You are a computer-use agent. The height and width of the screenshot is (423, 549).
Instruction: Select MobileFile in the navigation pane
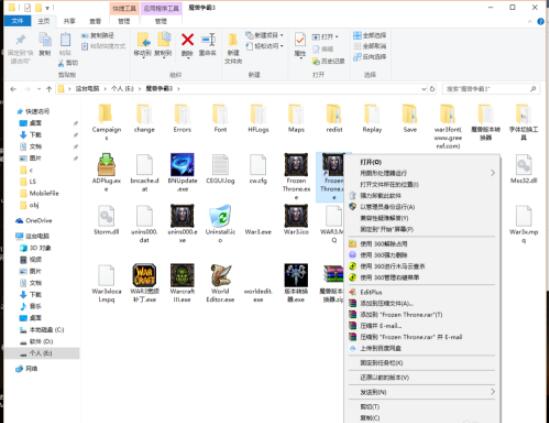click(40, 193)
